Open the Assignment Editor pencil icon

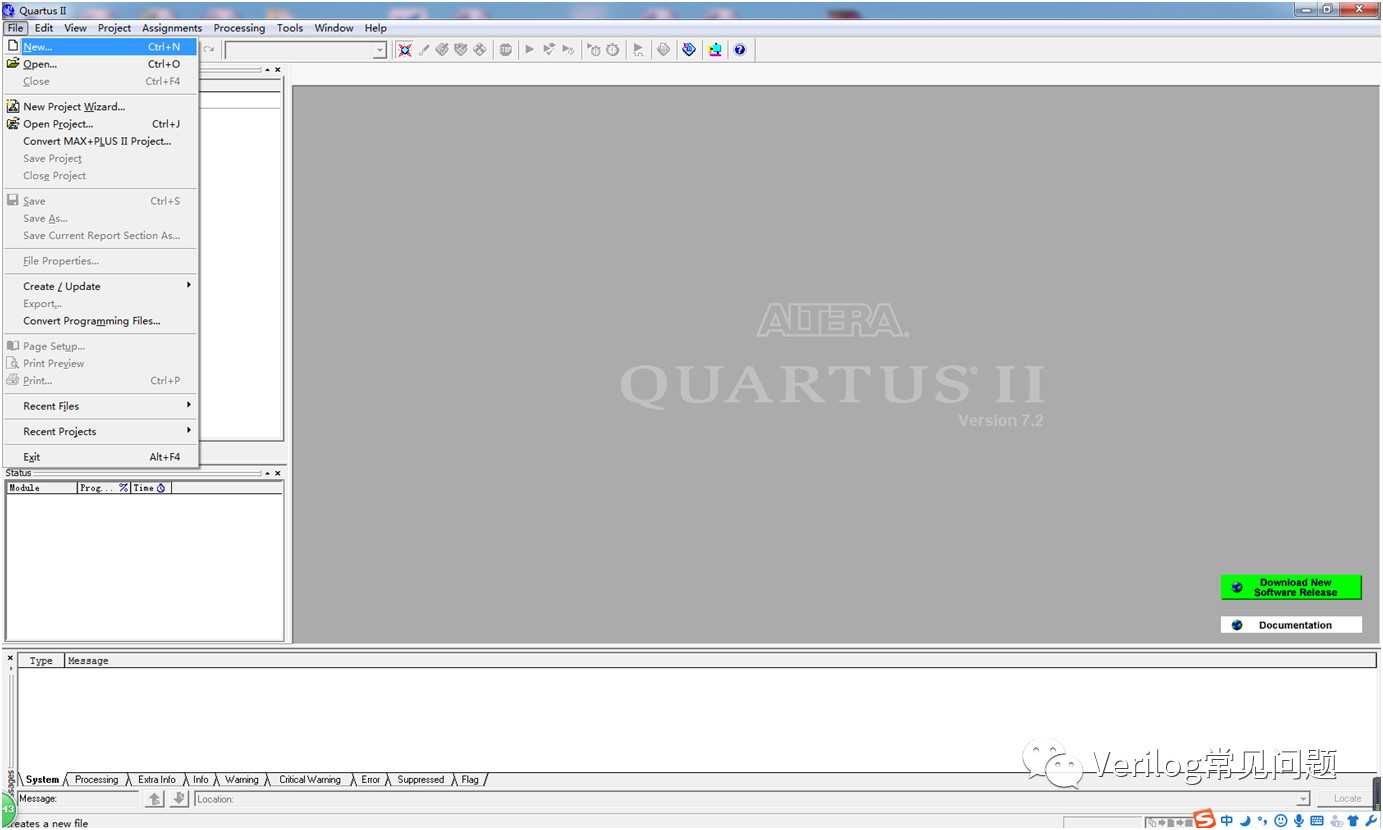(424, 50)
